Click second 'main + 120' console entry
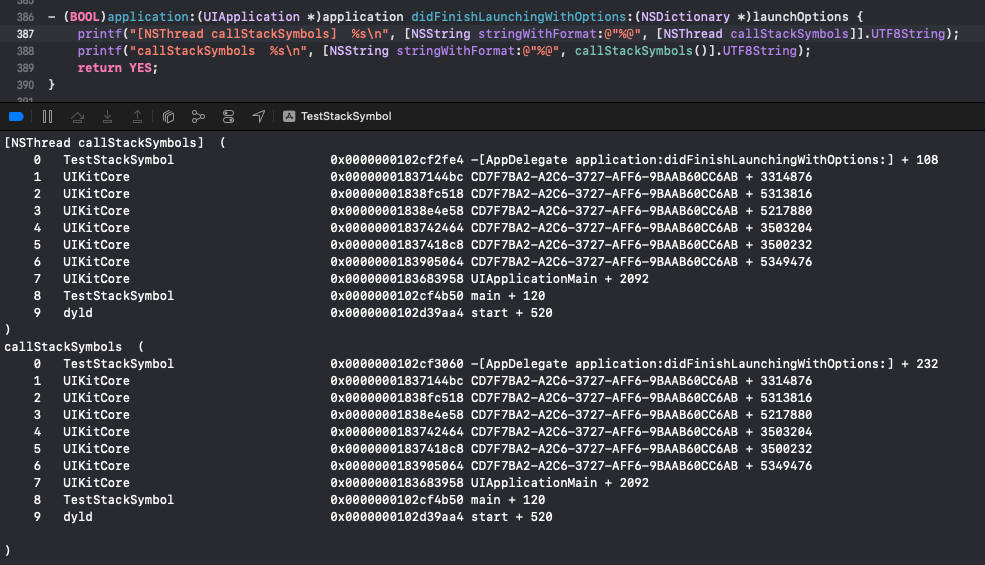985x565 pixels. [x=508, y=500]
